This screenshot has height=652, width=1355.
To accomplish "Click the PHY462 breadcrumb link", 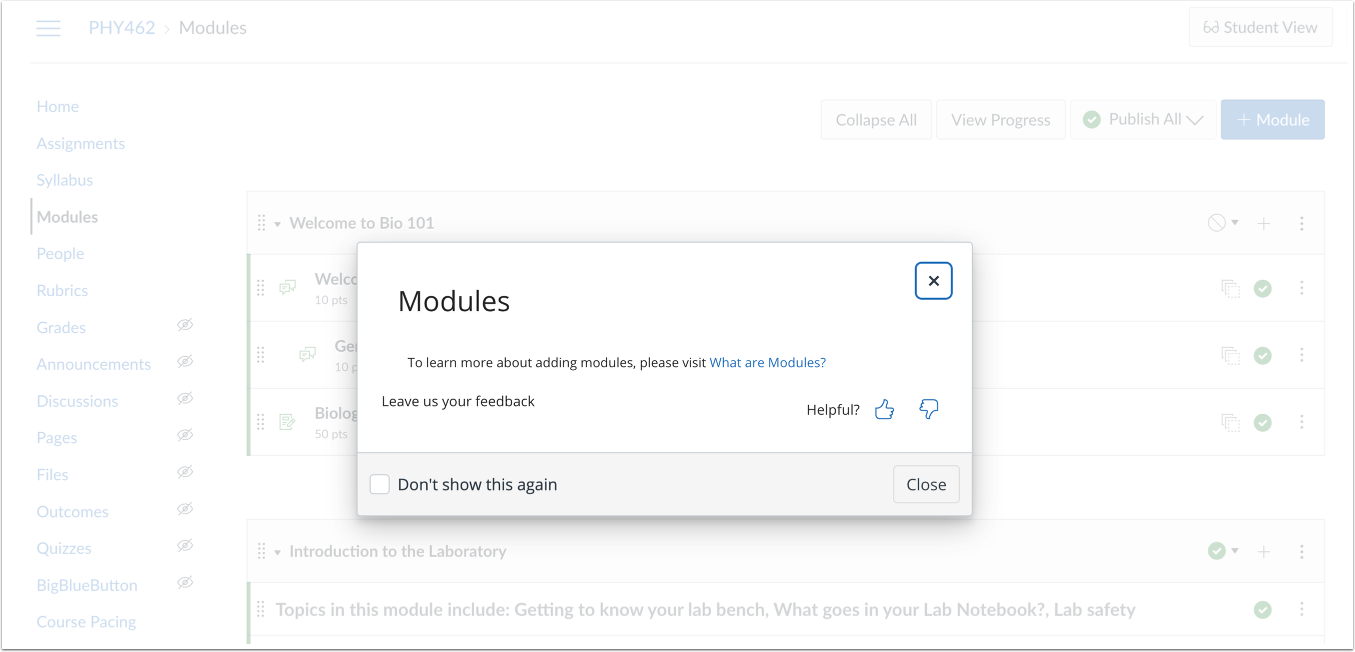I will click(x=120, y=27).
